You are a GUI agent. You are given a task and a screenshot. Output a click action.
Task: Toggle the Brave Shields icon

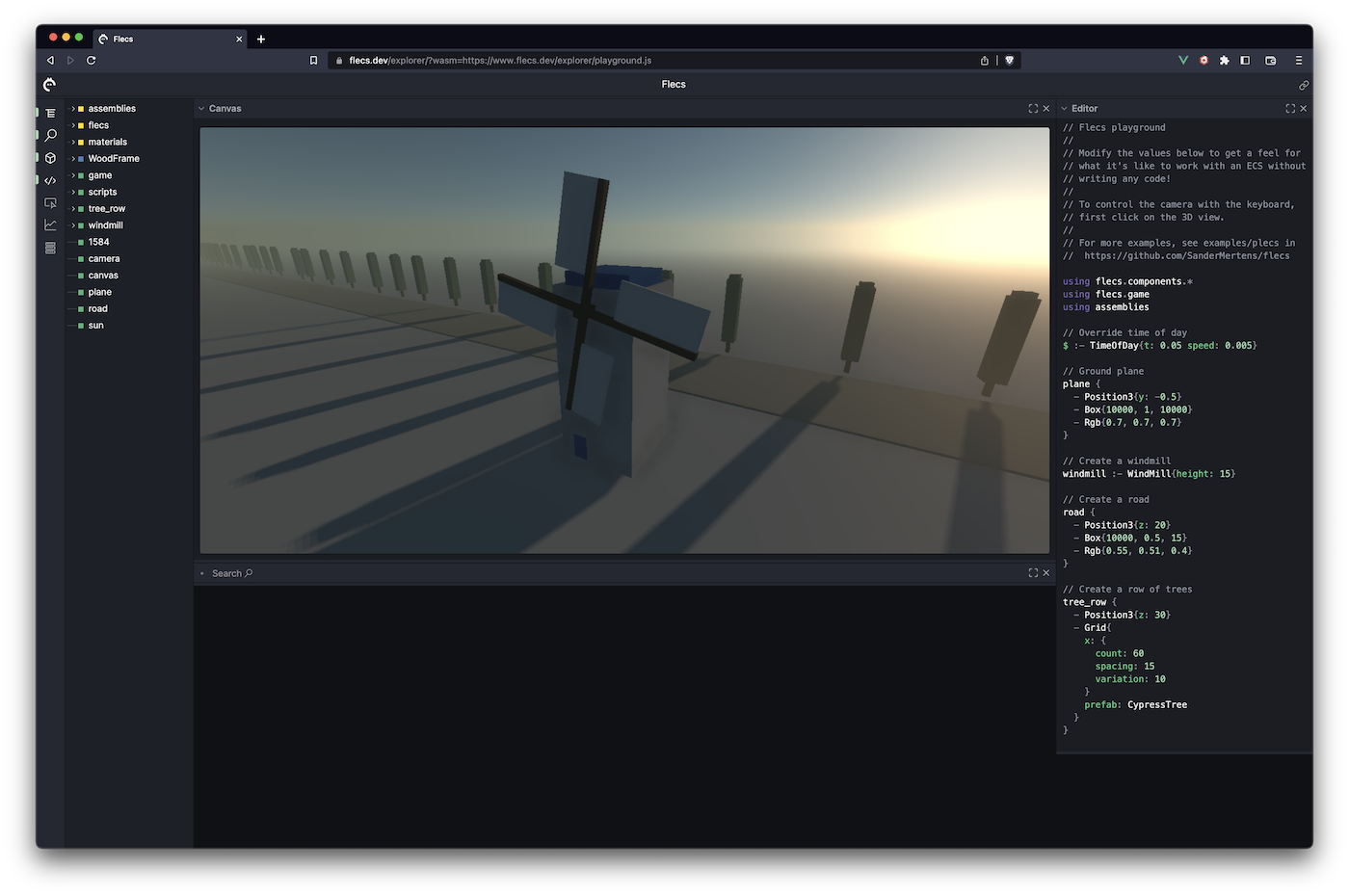click(1010, 61)
